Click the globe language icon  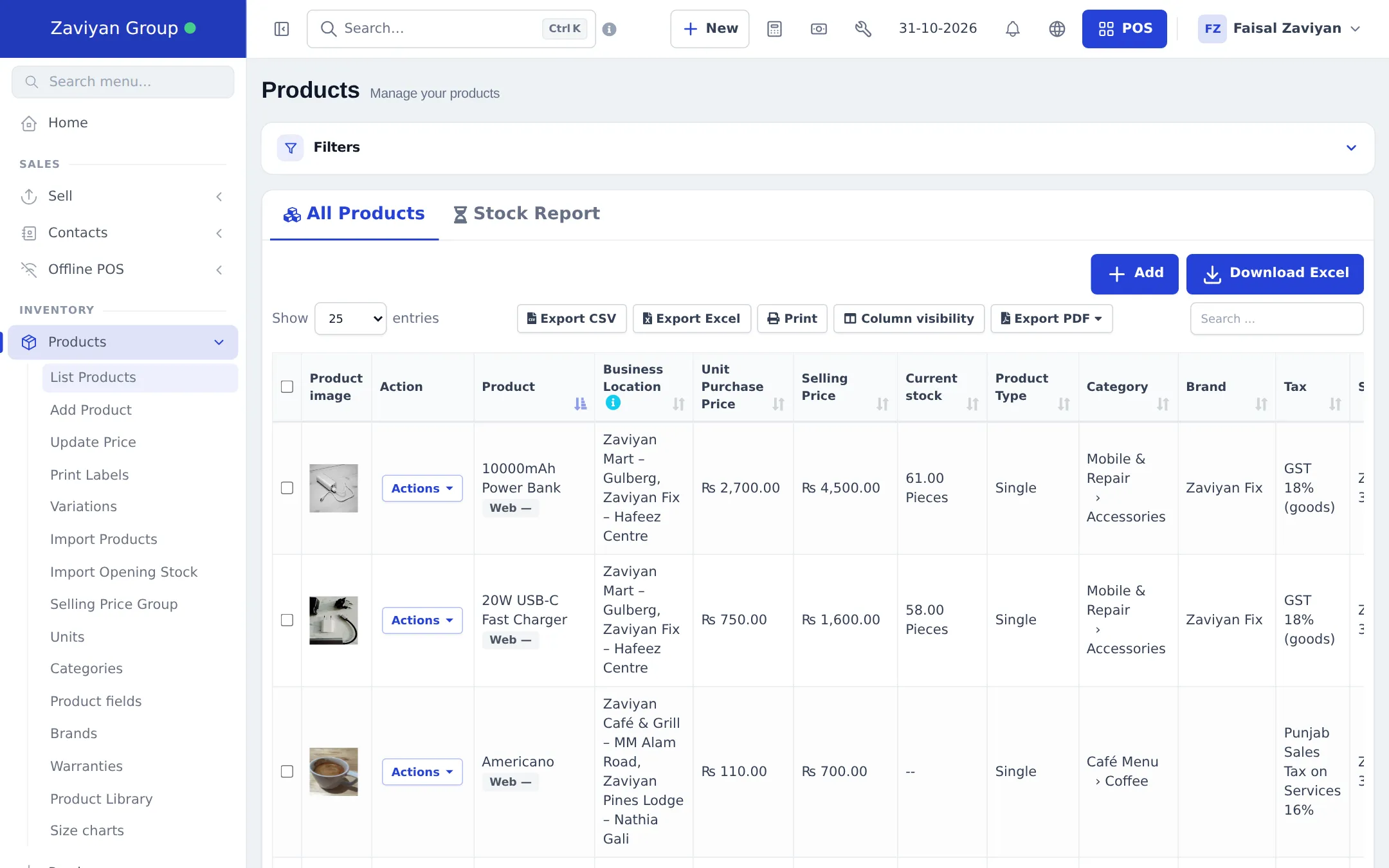click(x=1057, y=29)
